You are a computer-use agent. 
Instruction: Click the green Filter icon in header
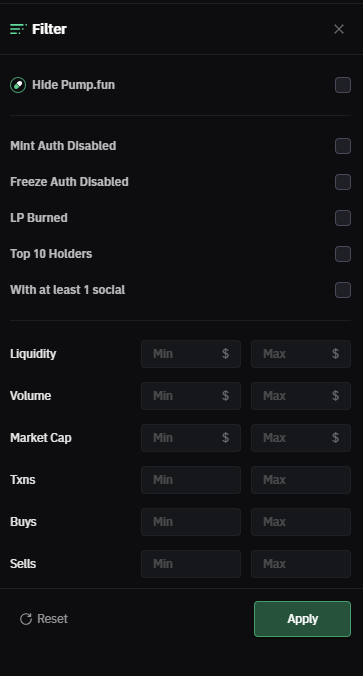18,29
